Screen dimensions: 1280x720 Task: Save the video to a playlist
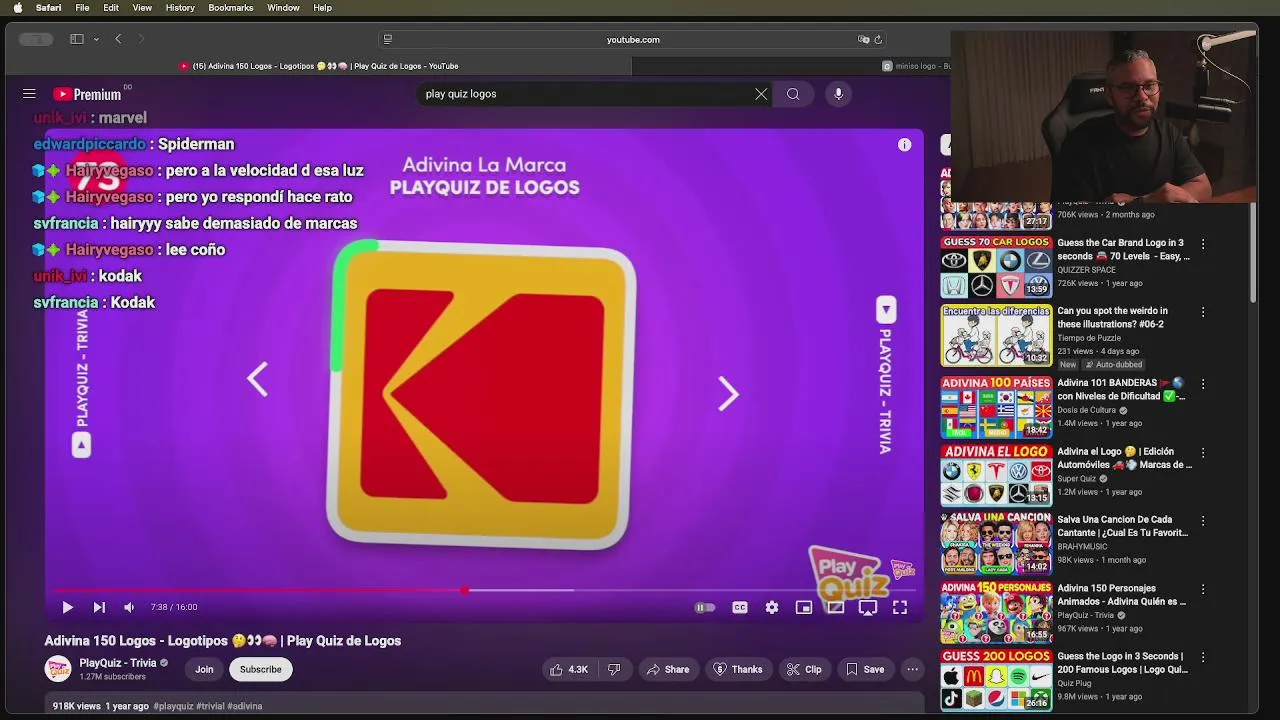coord(864,669)
